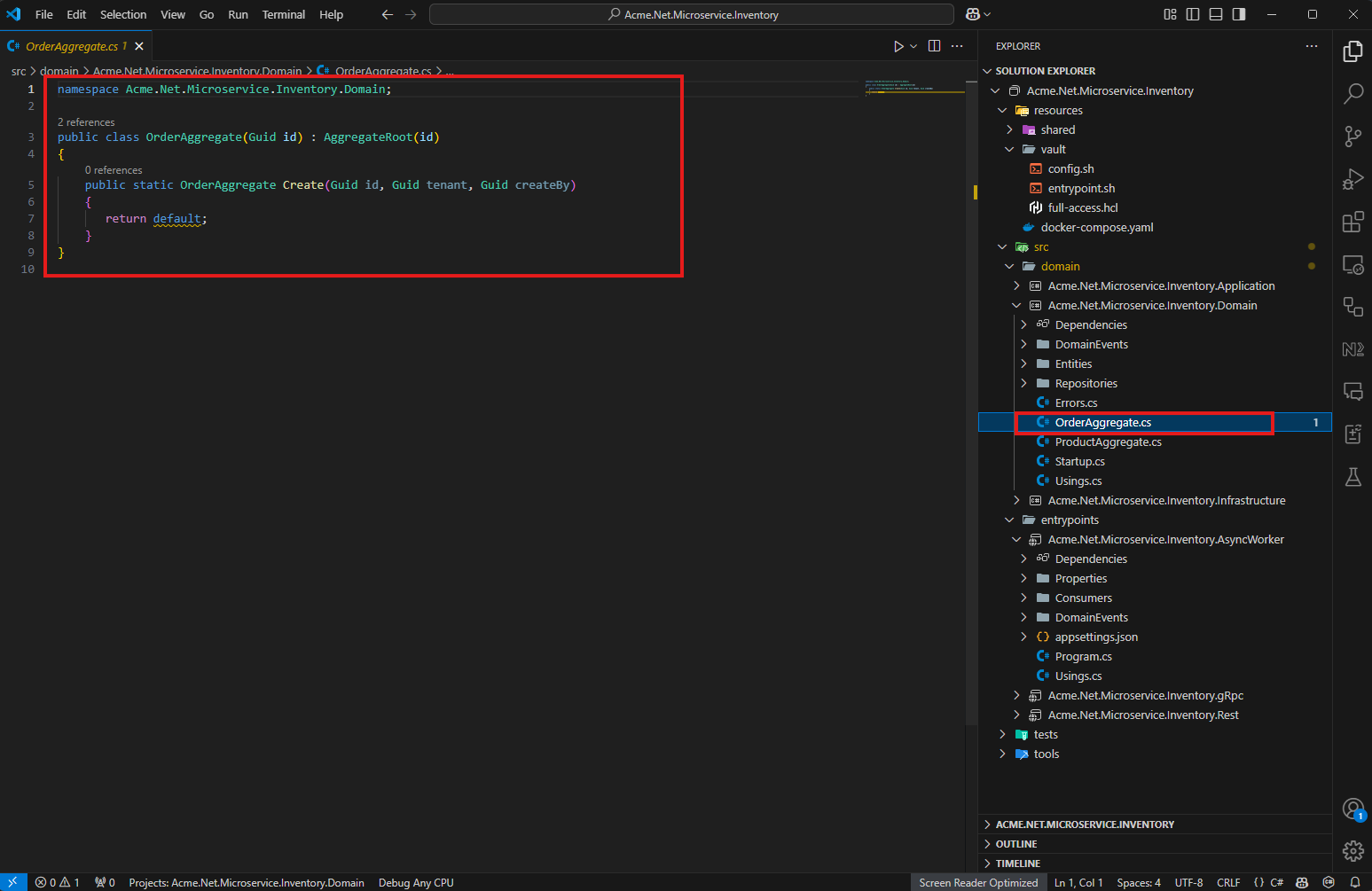Image resolution: width=1372 pixels, height=891 pixels.
Task: Open ProductAggregate.cs in Solution Explorer
Action: coord(1108,442)
